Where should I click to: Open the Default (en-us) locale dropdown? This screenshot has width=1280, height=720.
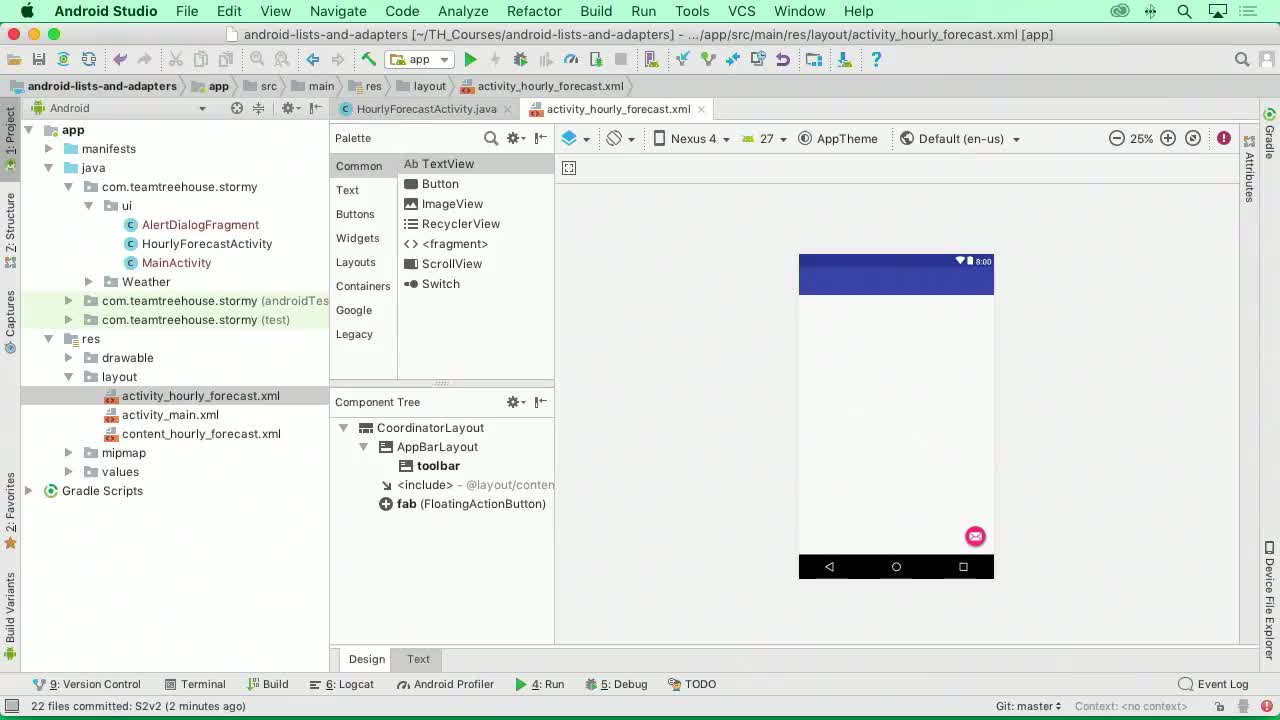960,139
